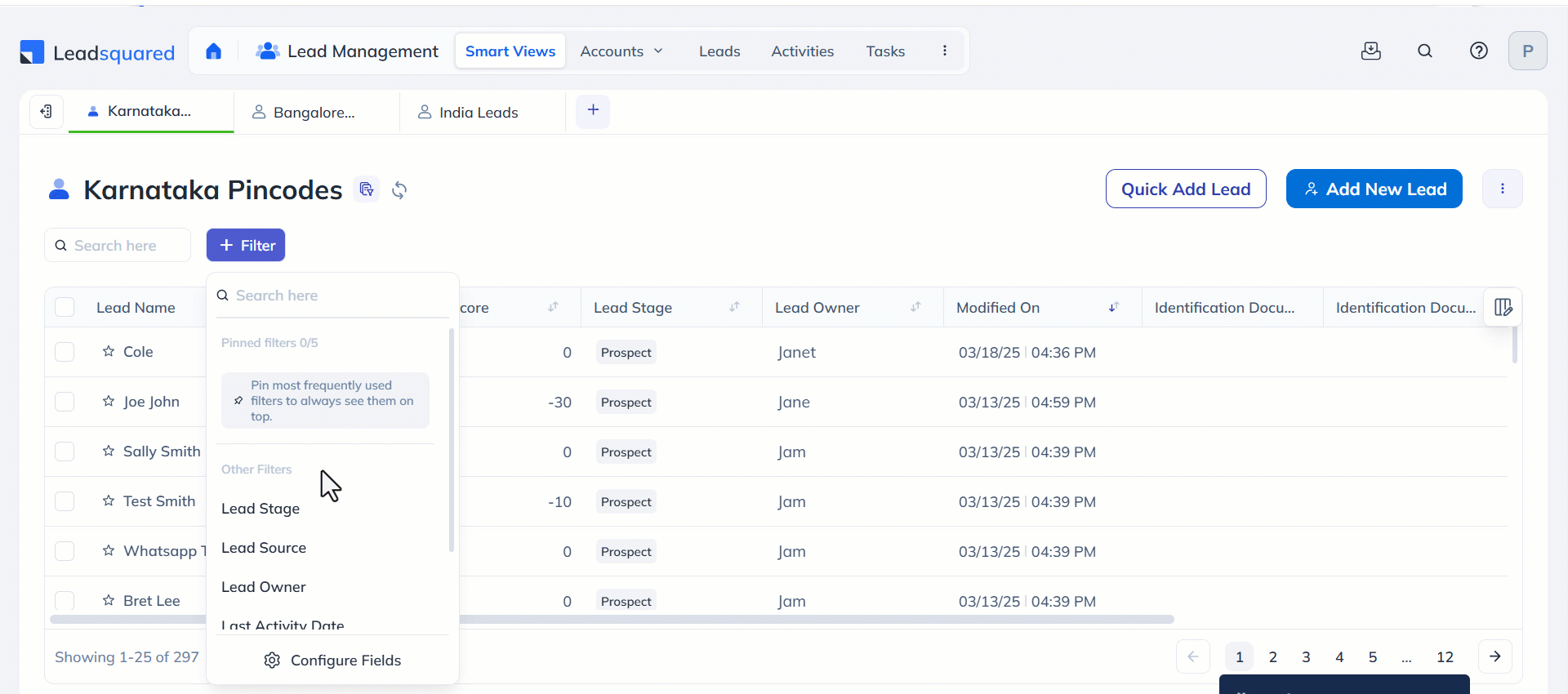
Task: Sort by the Score column arrow
Action: pyautogui.click(x=553, y=307)
